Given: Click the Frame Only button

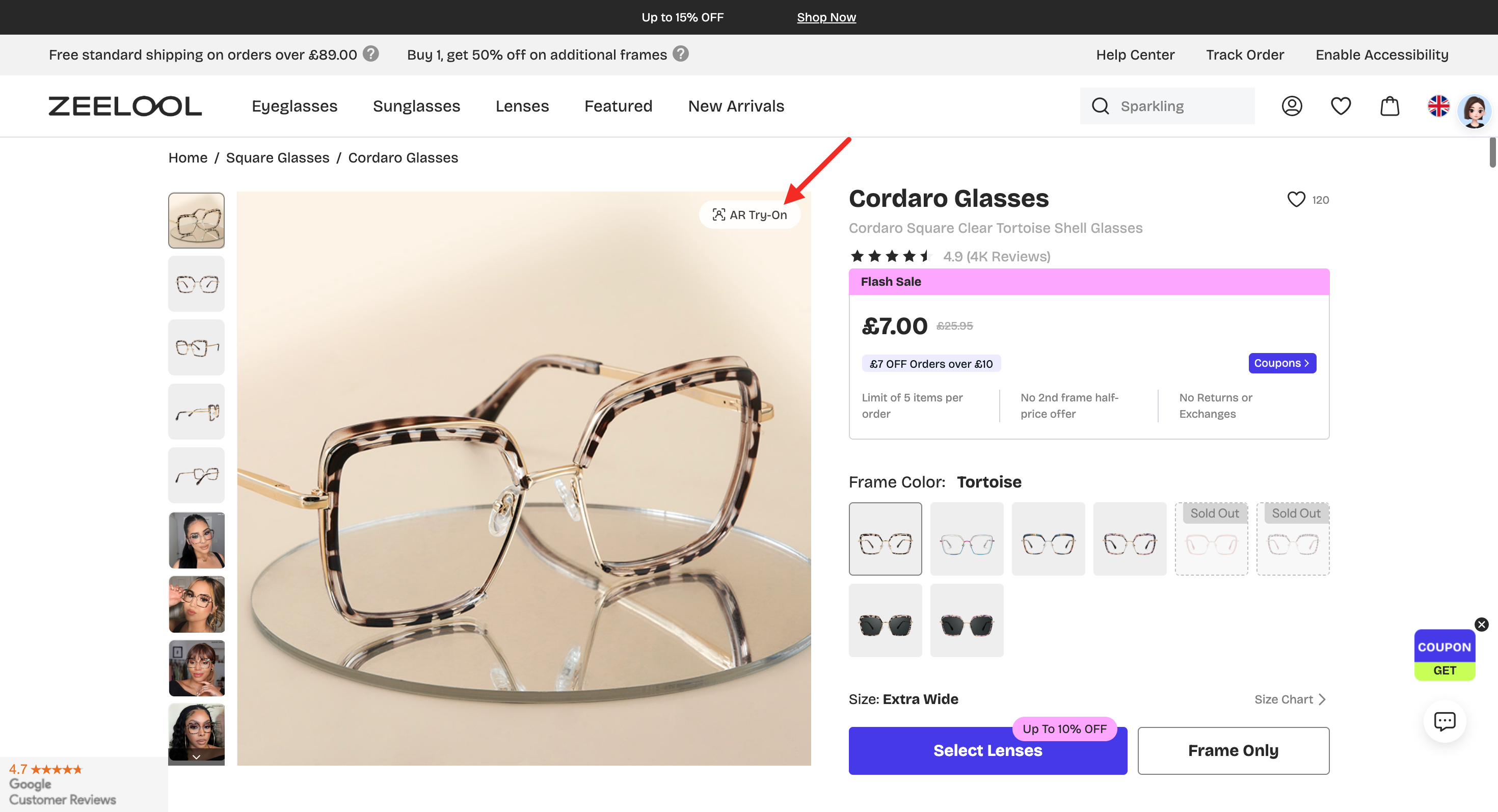Looking at the screenshot, I should point(1233,750).
